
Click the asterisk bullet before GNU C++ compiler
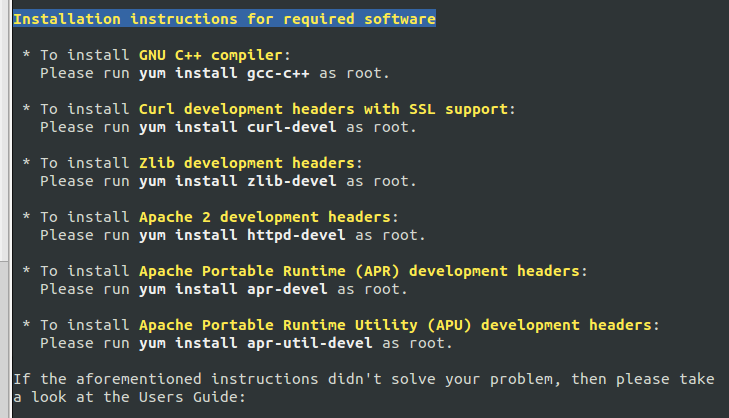pyautogui.click(x=27, y=54)
